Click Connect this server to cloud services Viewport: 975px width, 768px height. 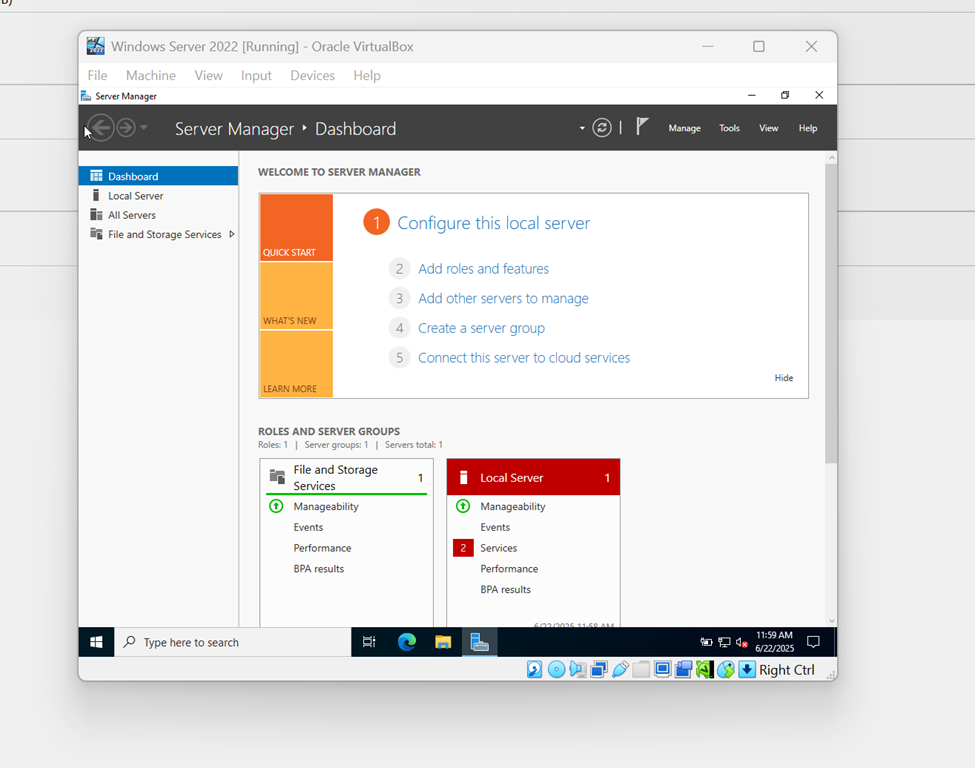524,358
